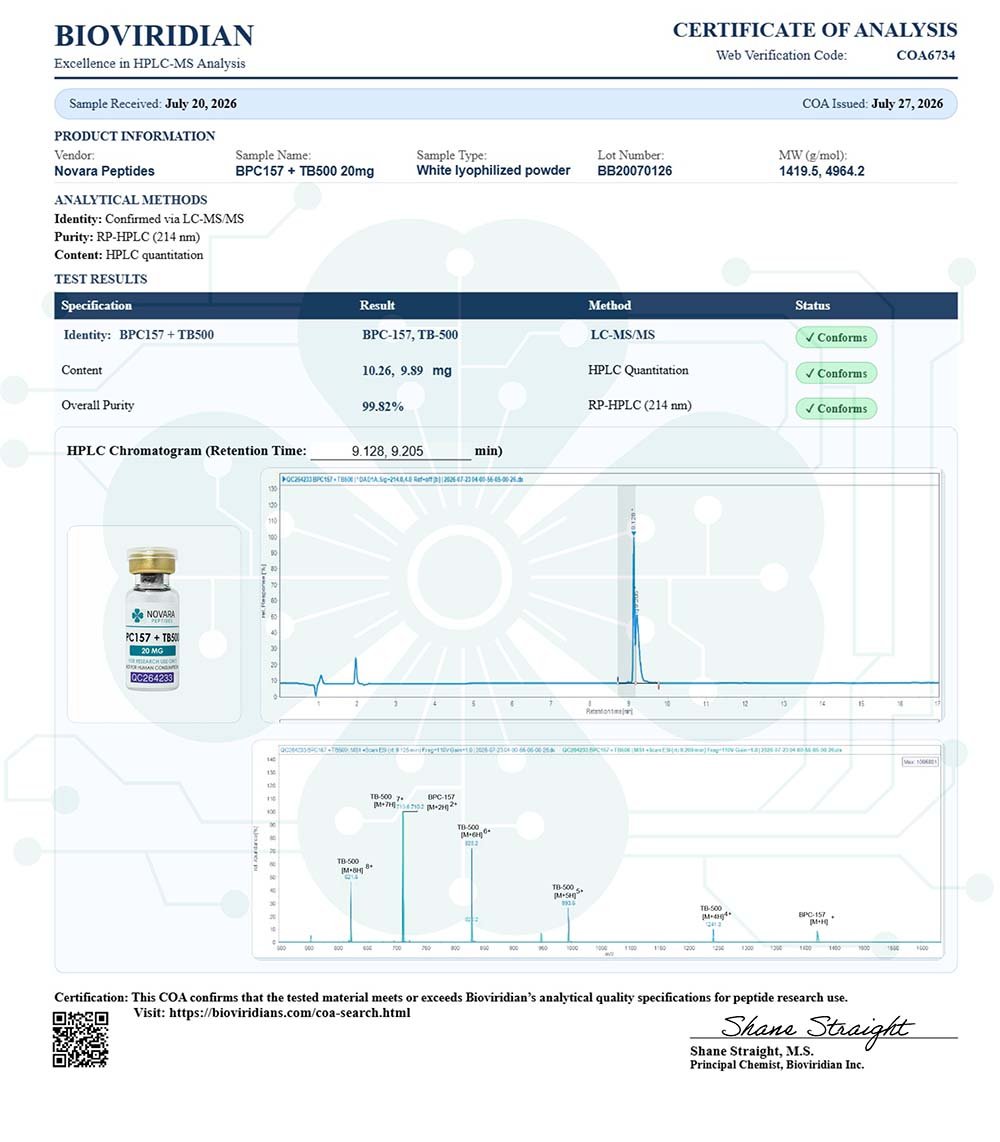Click the TEST RESULTS section heading
This screenshot has height=1142, width=1000.
[101, 279]
